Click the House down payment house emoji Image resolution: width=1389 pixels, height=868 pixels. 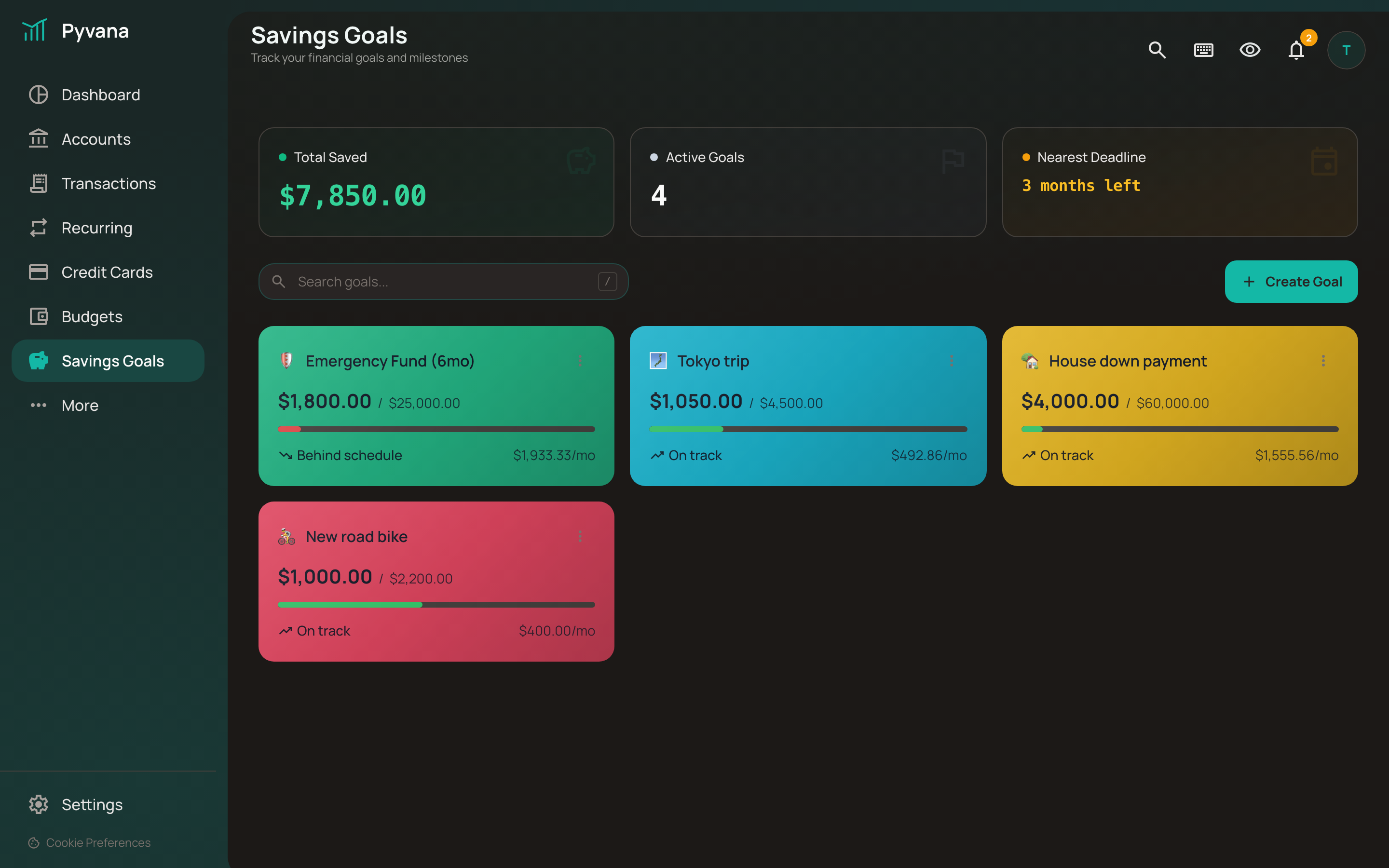click(1030, 361)
